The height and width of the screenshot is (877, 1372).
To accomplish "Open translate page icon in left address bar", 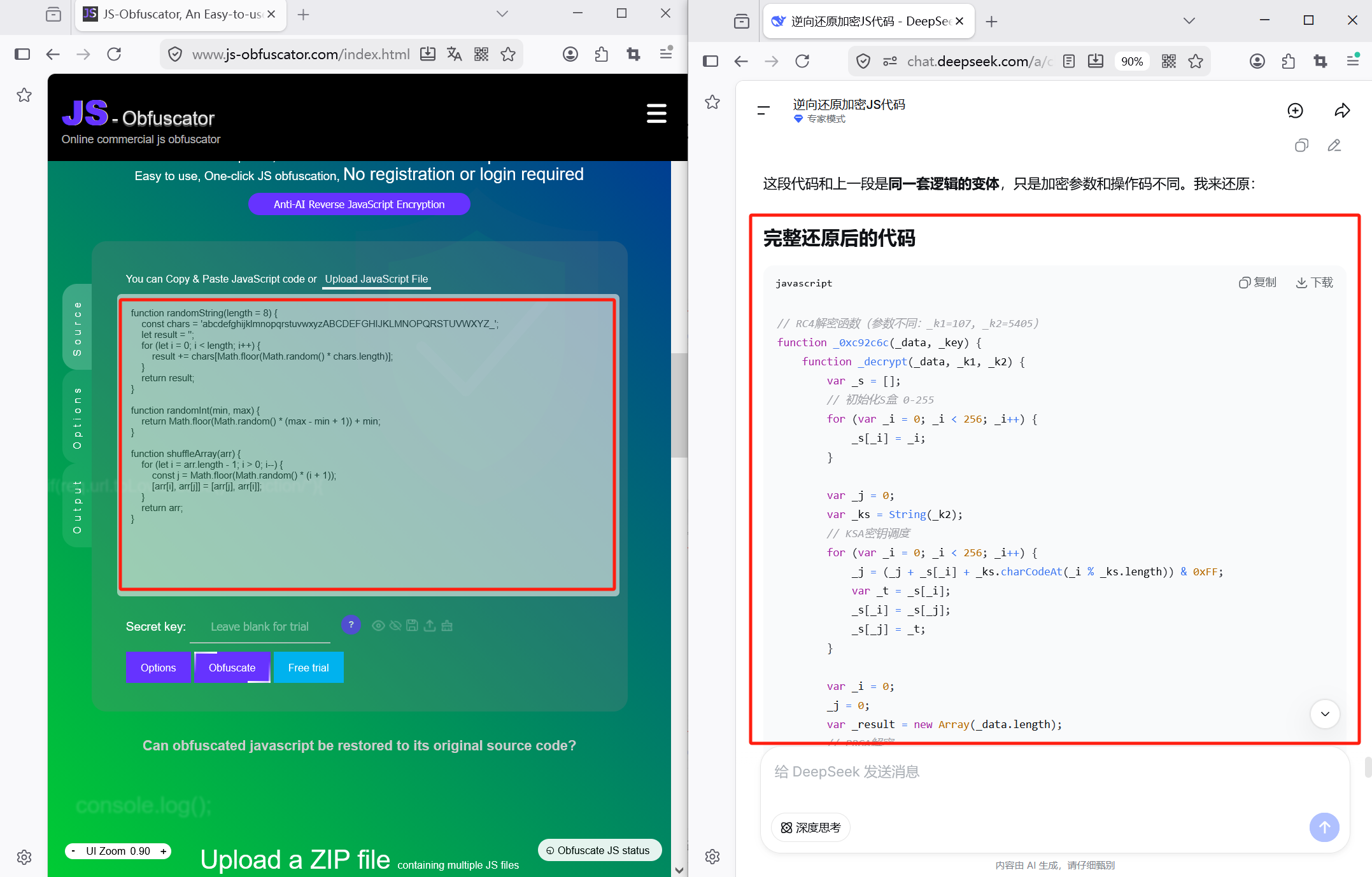I will pyautogui.click(x=454, y=54).
